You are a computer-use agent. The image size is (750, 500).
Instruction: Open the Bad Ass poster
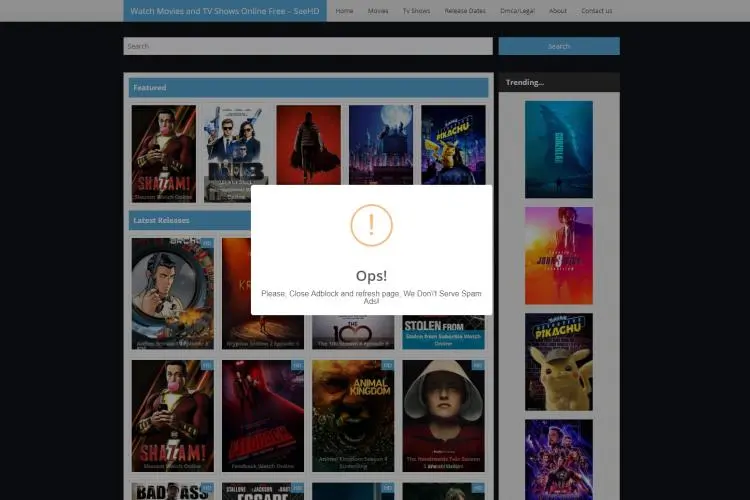(173, 491)
